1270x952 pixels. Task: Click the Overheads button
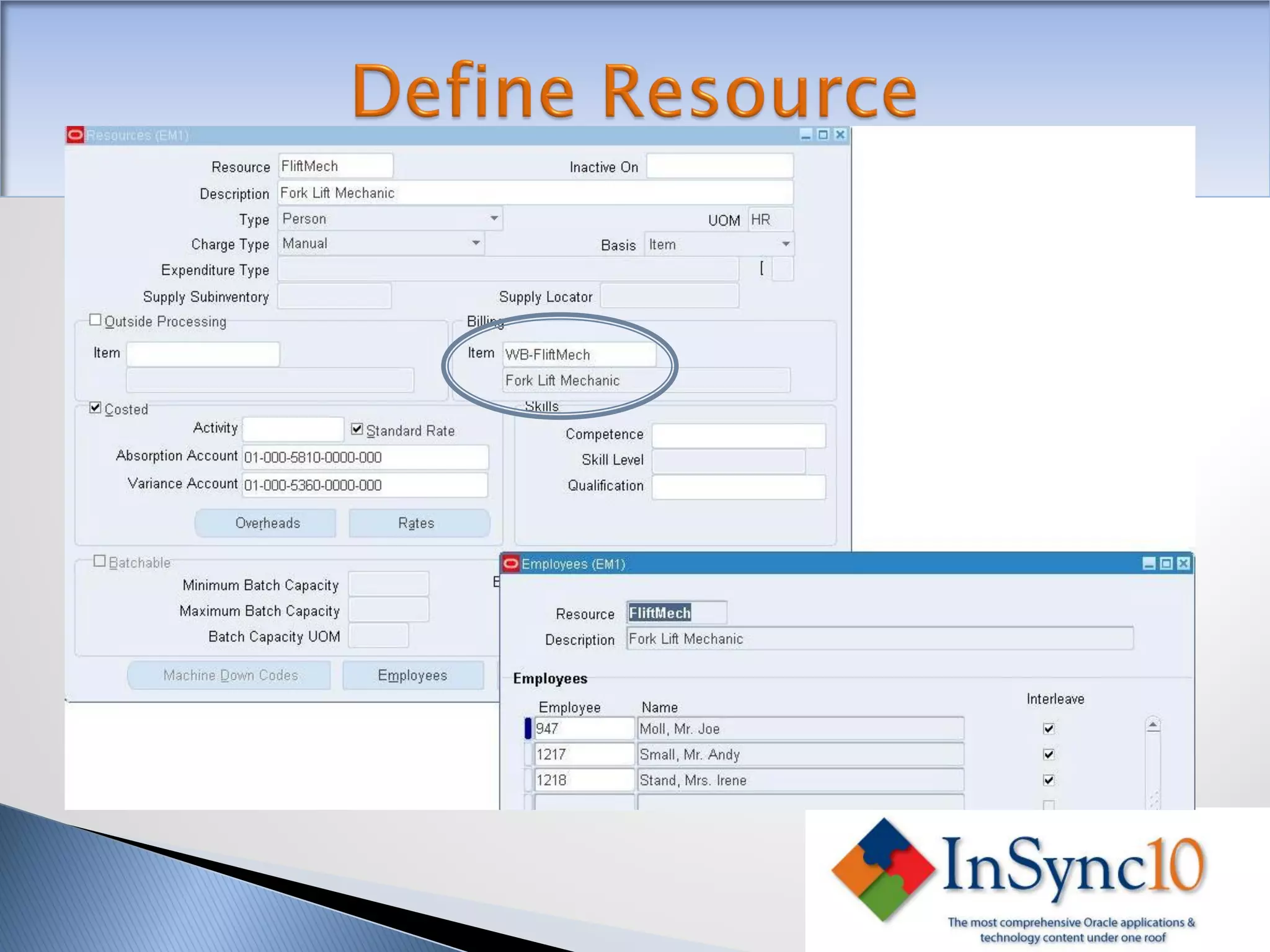click(266, 523)
